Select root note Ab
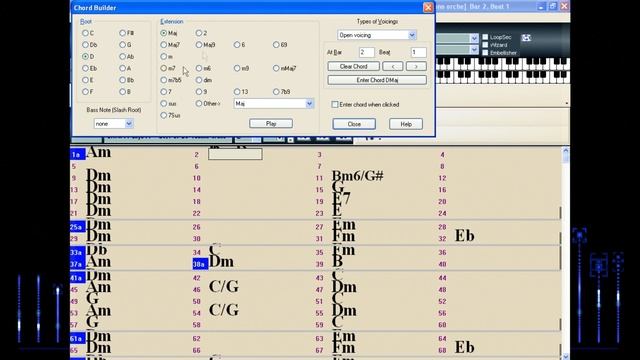The width and height of the screenshot is (640, 360). 122,56
